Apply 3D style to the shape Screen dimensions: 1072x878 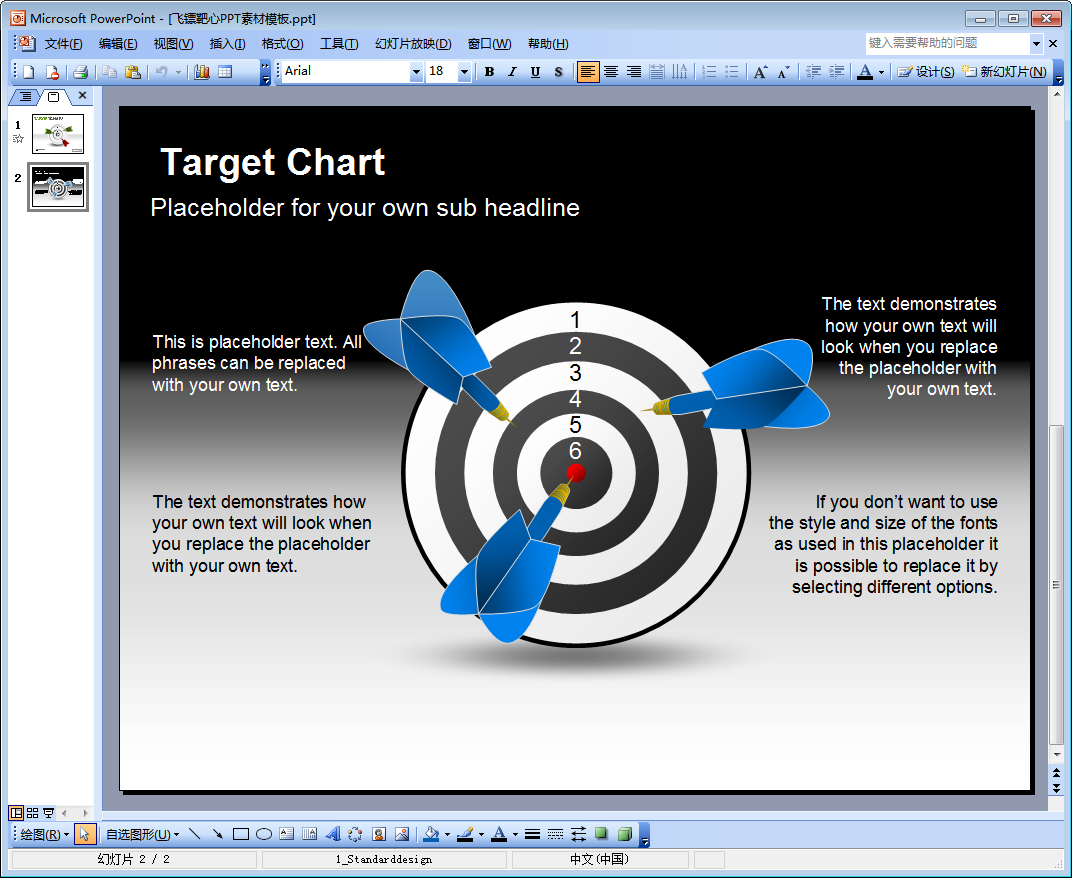(624, 834)
